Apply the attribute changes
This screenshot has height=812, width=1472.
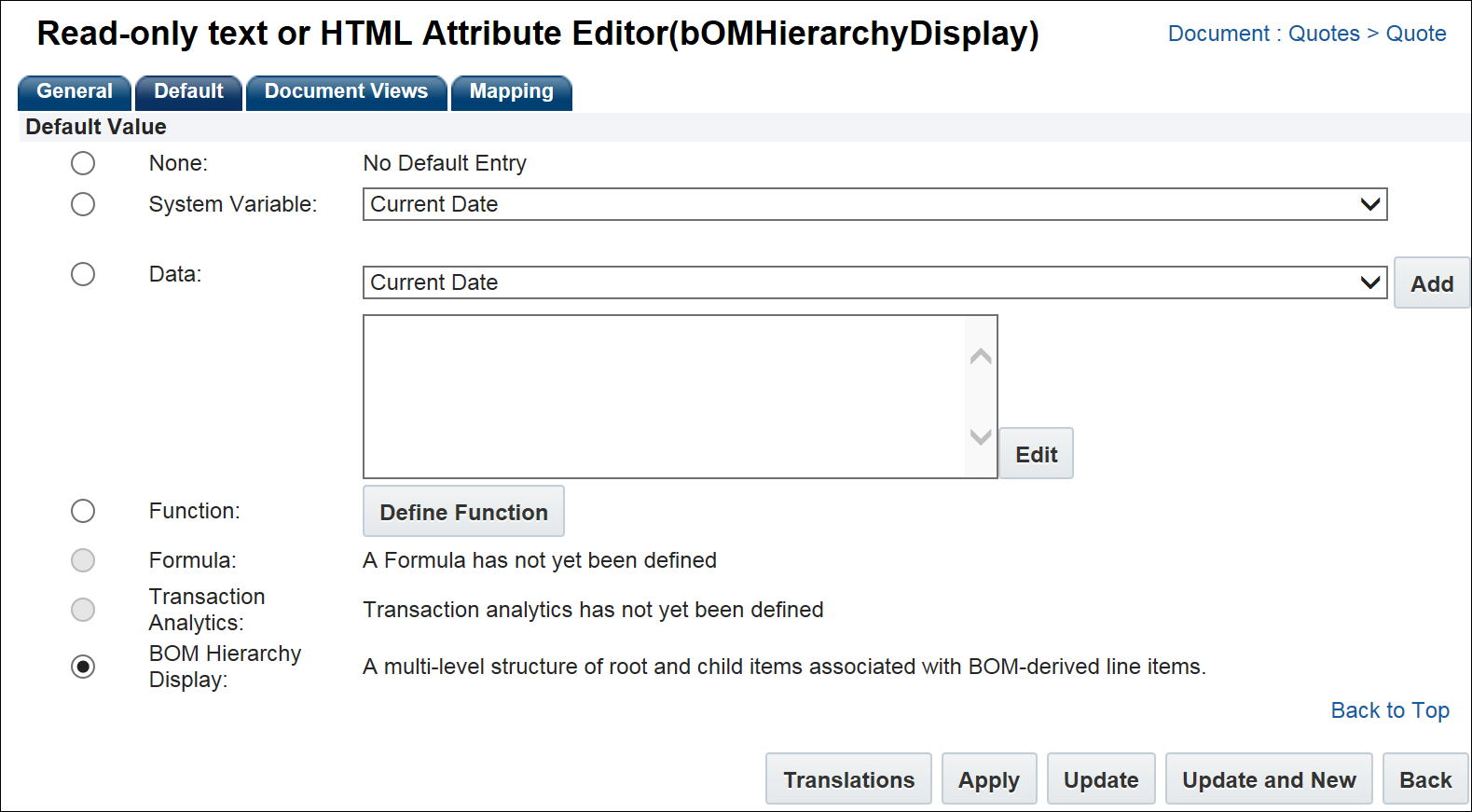pyautogui.click(x=988, y=779)
